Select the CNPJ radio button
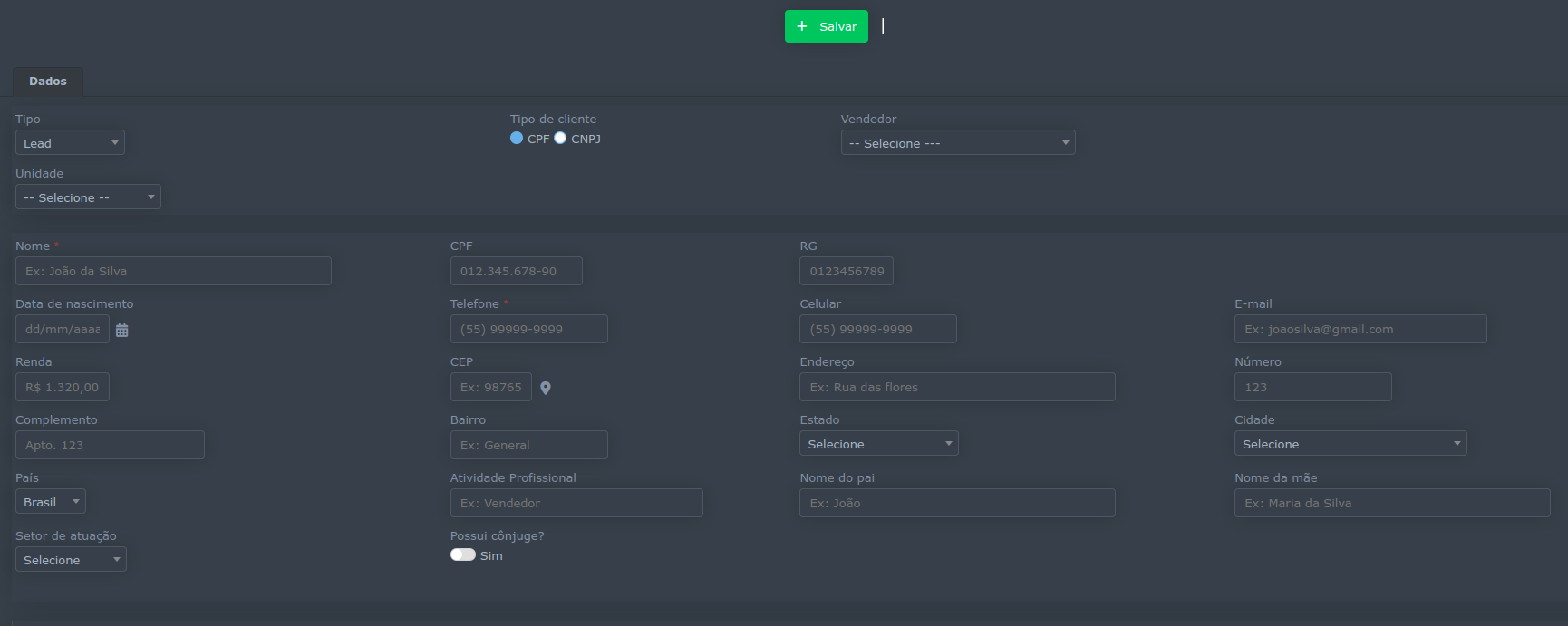The height and width of the screenshot is (626, 1568). [x=560, y=139]
